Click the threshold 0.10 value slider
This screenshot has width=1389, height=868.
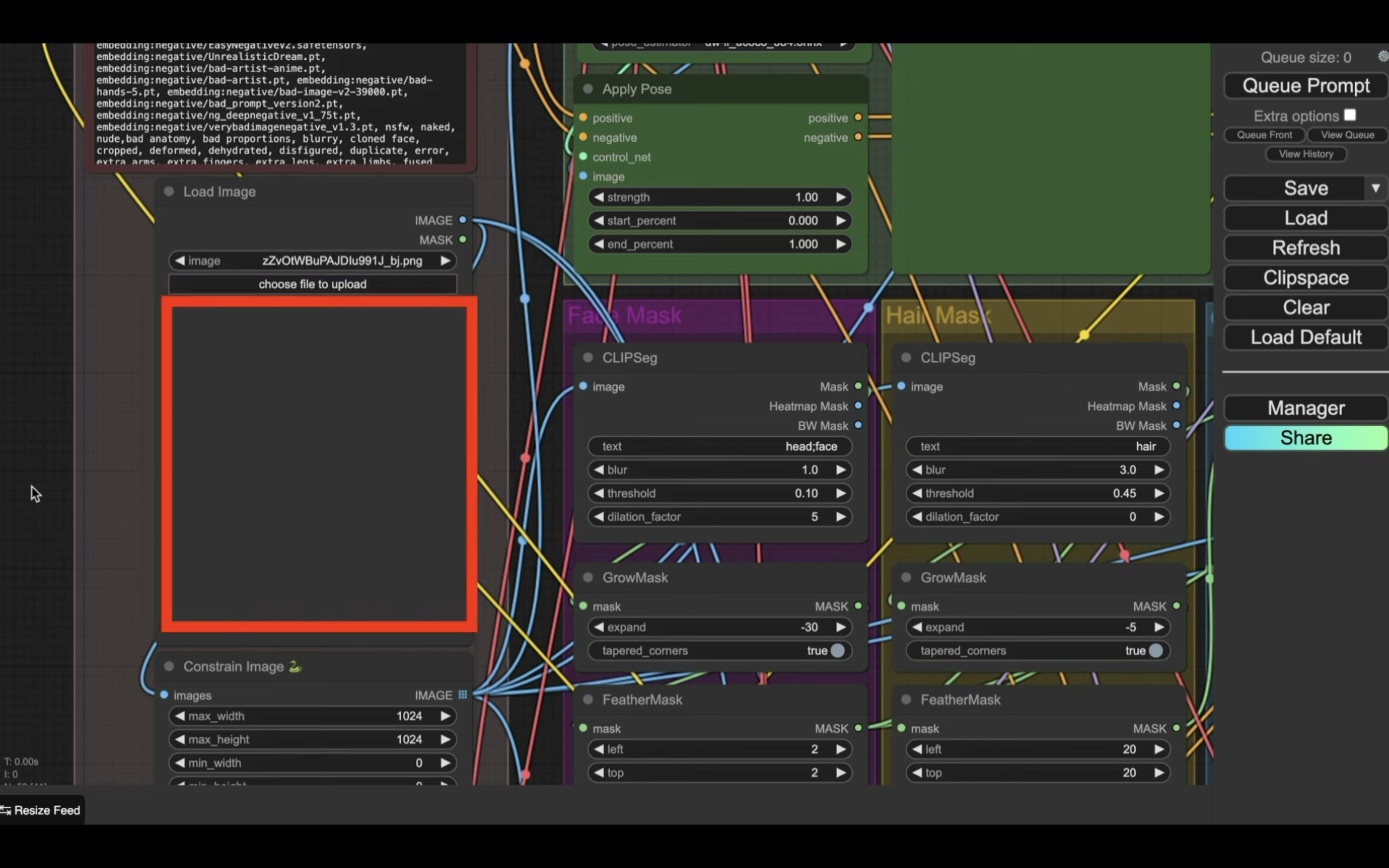(x=720, y=493)
